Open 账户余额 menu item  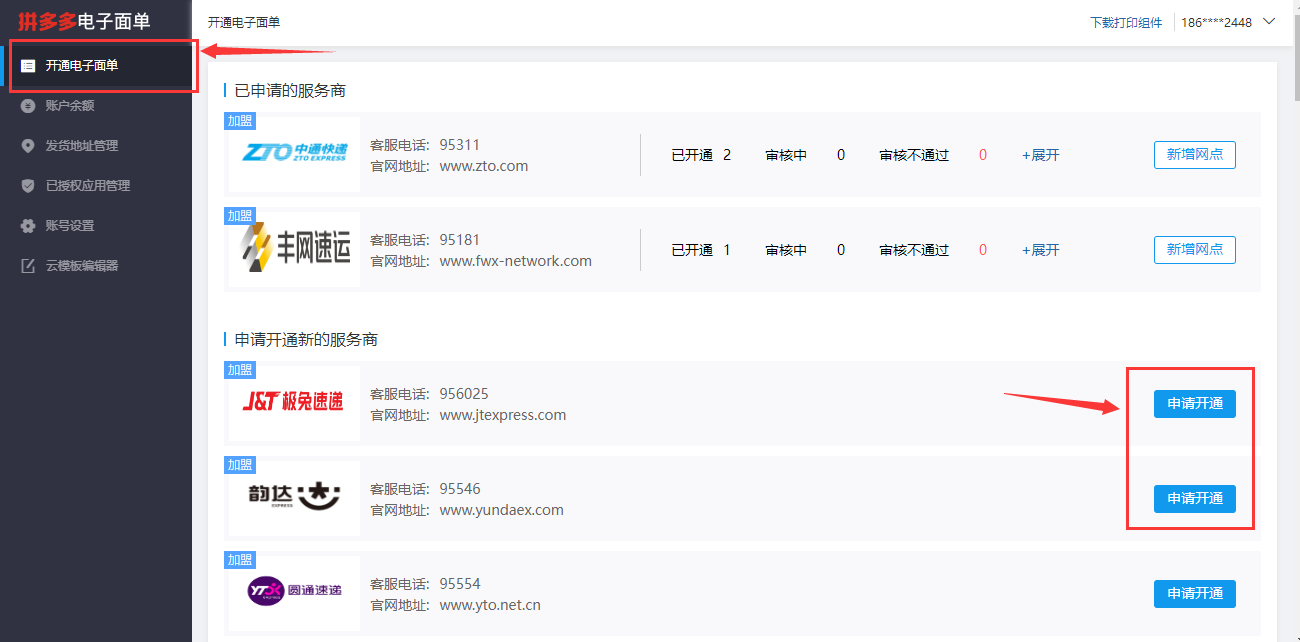[x=96, y=105]
